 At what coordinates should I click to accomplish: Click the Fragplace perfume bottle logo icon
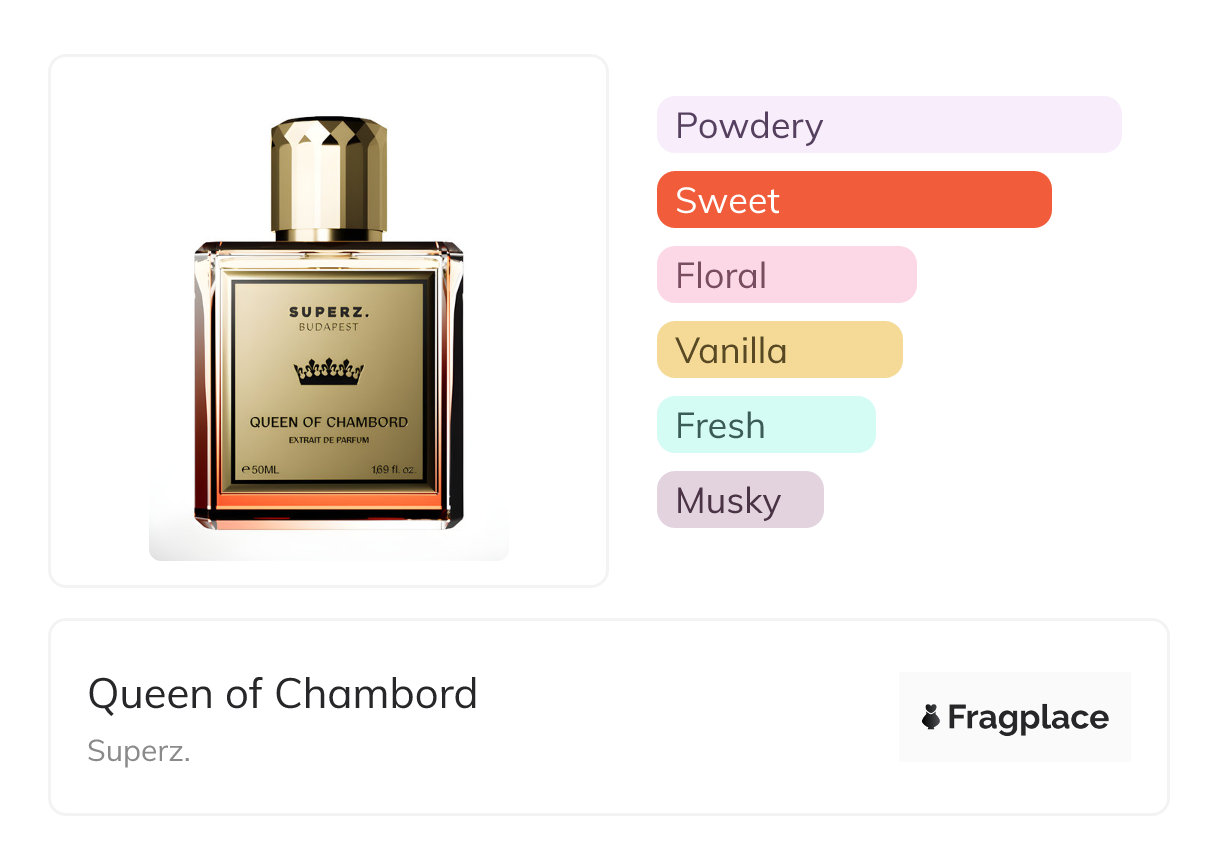931,717
